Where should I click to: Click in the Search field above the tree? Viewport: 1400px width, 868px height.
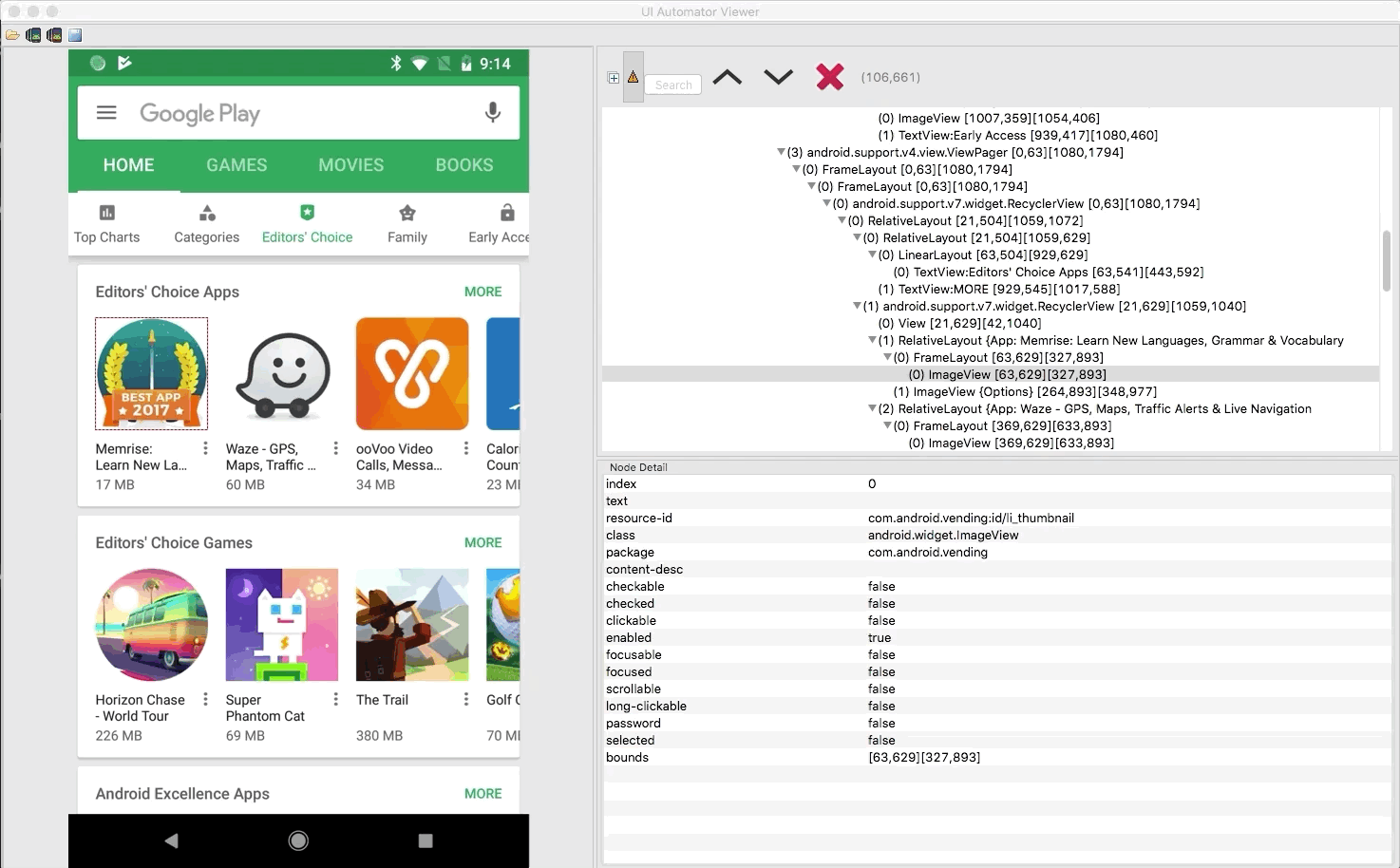click(x=672, y=85)
